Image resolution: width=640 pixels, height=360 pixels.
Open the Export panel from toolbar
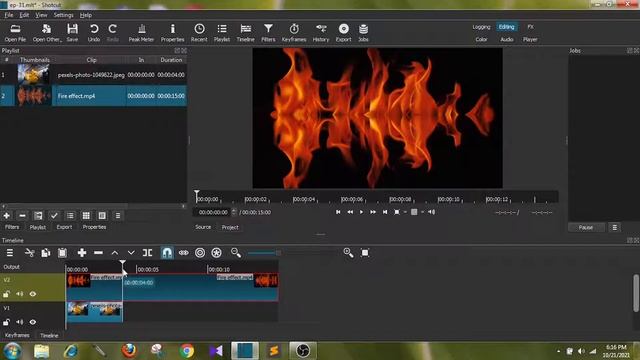344,33
